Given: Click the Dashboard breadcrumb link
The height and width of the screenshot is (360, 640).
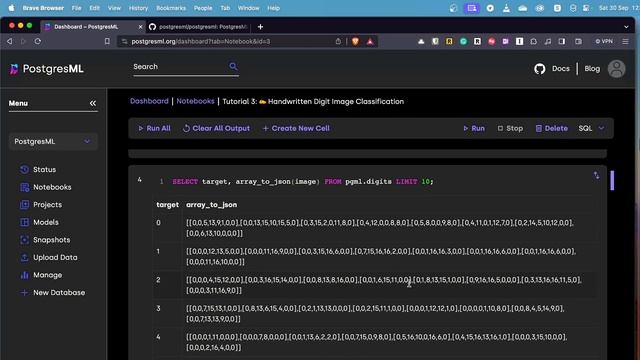Looking at the screenshot, I should 149,101.
